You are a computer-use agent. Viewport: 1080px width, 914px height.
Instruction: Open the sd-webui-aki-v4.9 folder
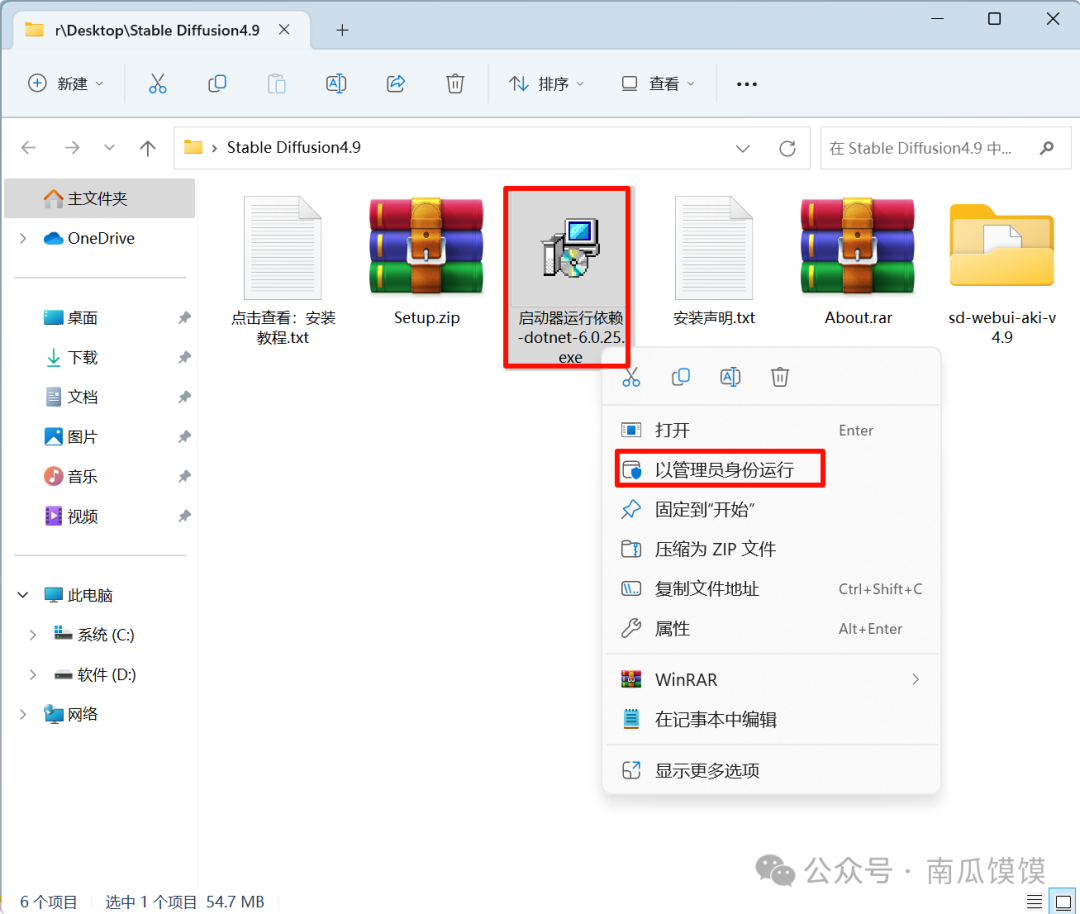click(x=1002, y=245)
